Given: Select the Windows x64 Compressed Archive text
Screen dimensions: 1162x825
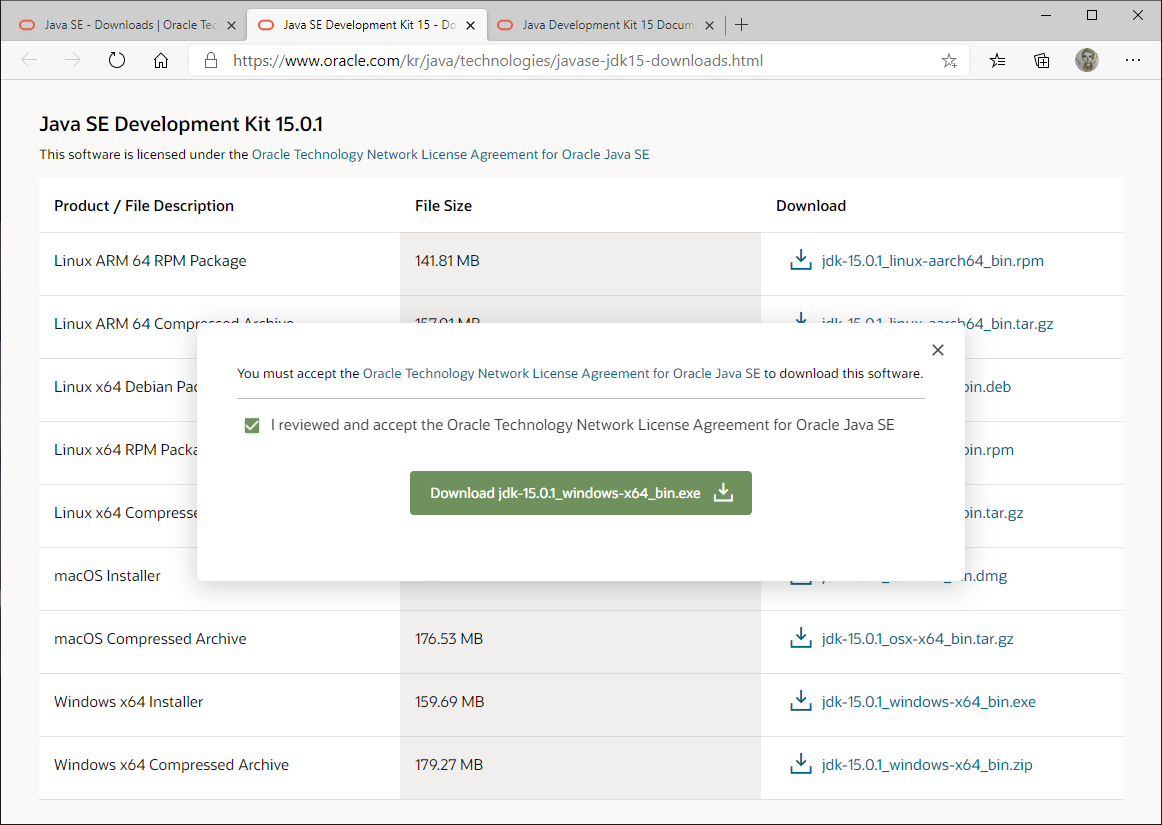Looking at the screenshot, I should pos(171,764).
